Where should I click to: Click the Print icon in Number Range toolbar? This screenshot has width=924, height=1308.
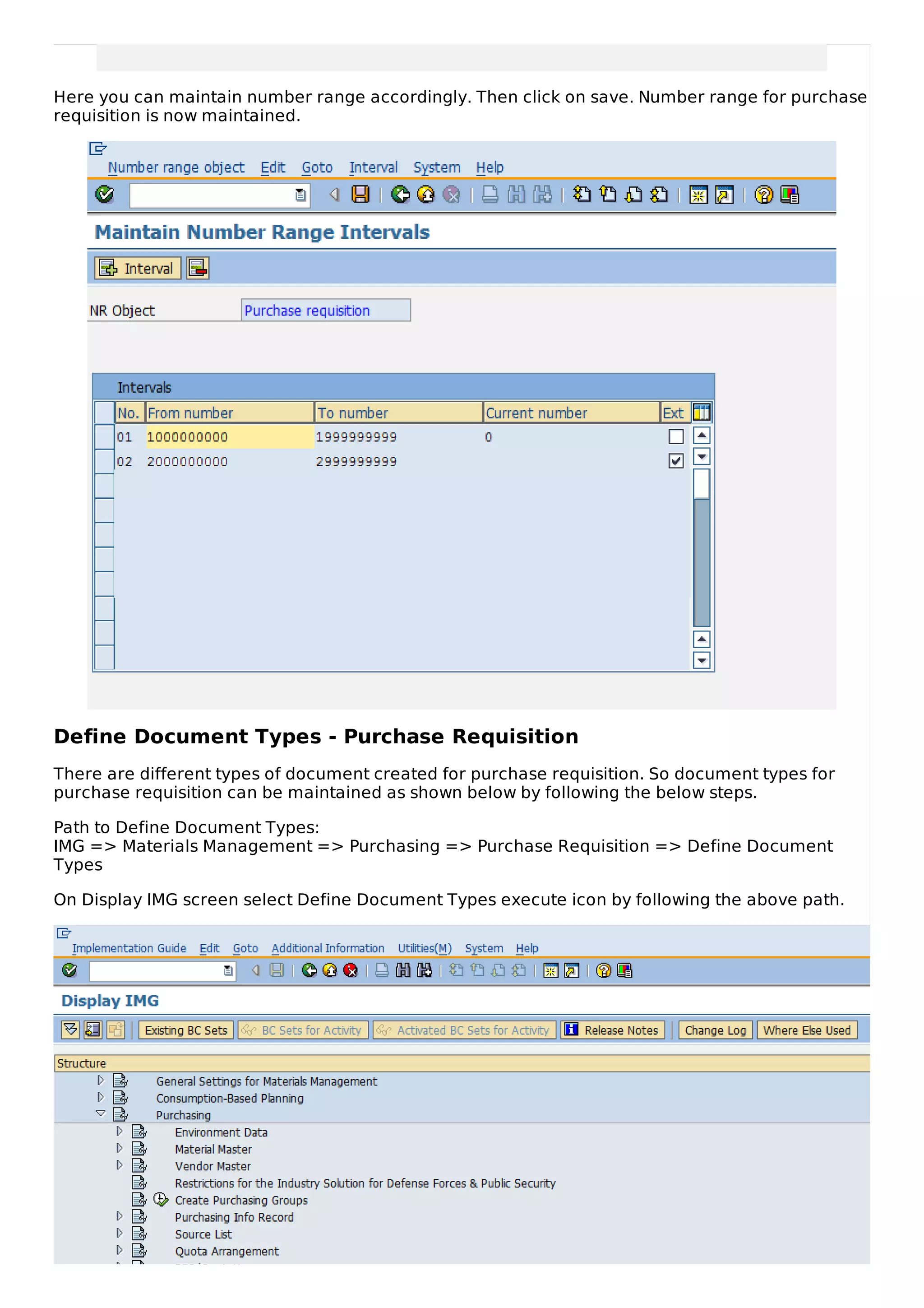[490, 195]
